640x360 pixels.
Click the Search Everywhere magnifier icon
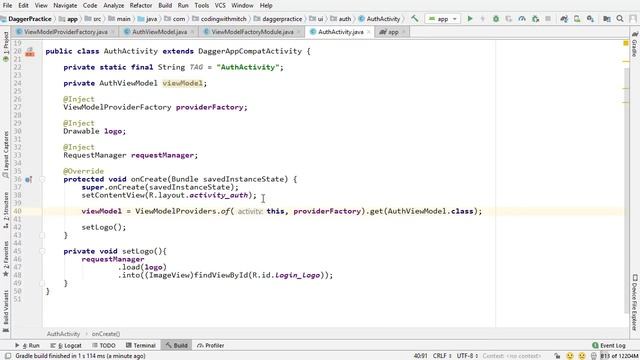click(620, 19)
